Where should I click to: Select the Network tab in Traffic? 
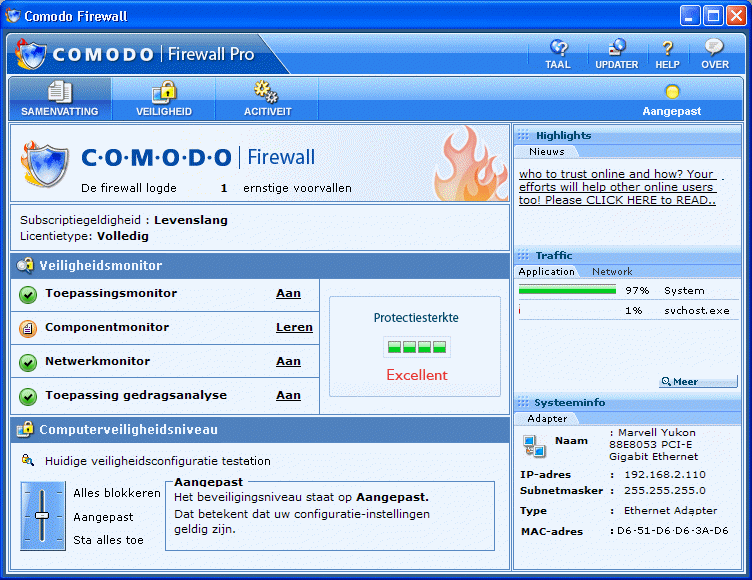612,272
